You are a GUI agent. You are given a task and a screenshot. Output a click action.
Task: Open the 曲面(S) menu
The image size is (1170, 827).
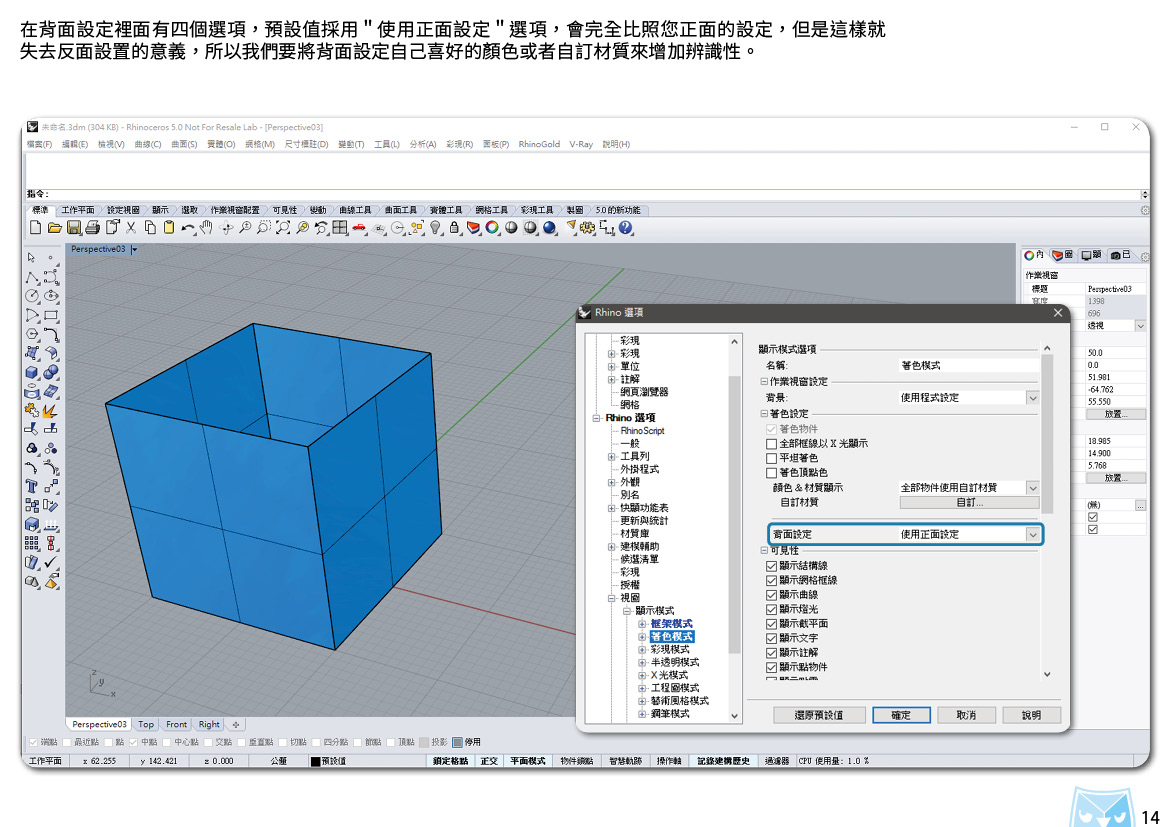click(184, 144)
